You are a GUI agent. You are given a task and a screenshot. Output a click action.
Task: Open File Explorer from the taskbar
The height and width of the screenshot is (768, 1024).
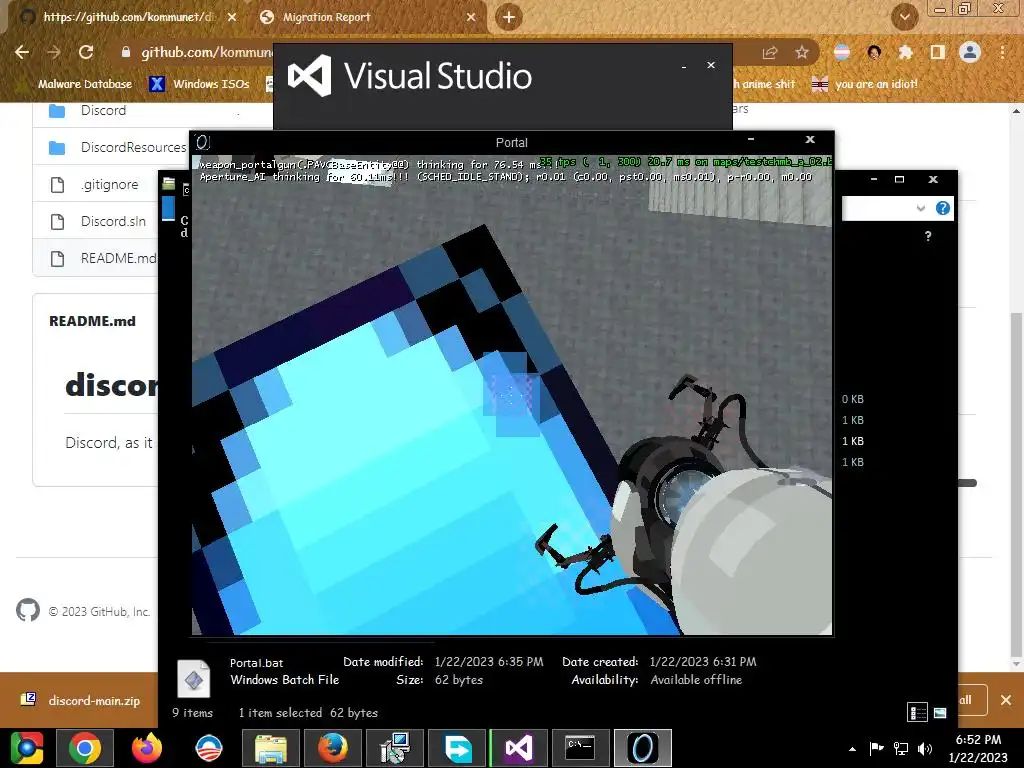tap(270, 748)
